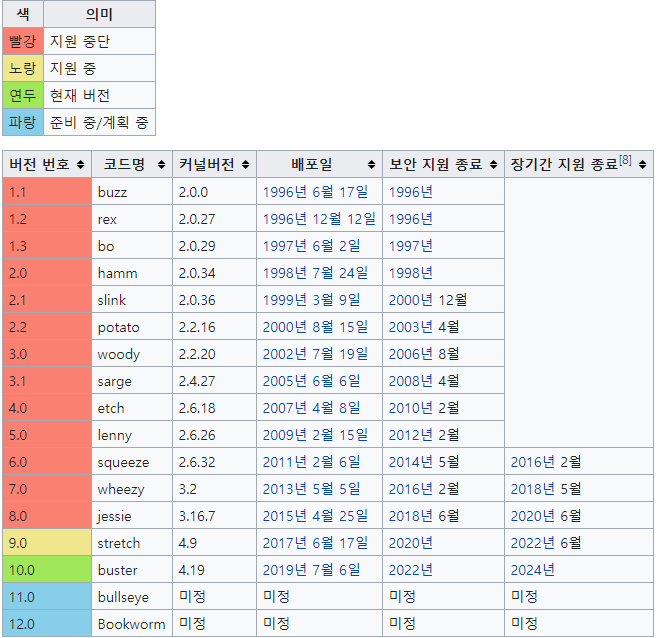Open 2024년 long-term link for buster
This screenshot has height=638, width=657.
coord(533,570)
